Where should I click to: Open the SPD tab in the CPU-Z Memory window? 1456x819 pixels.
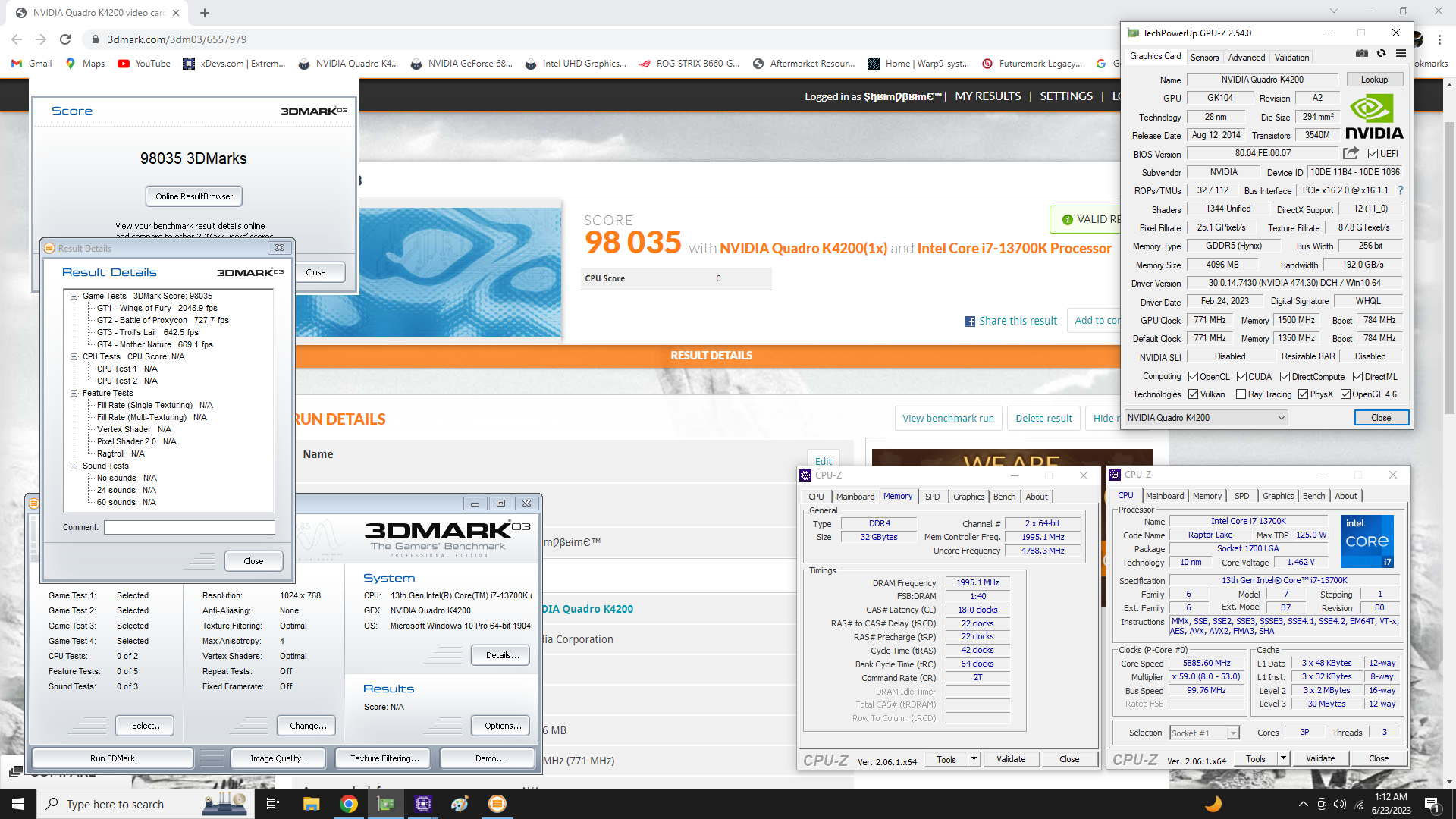[933, 497]
